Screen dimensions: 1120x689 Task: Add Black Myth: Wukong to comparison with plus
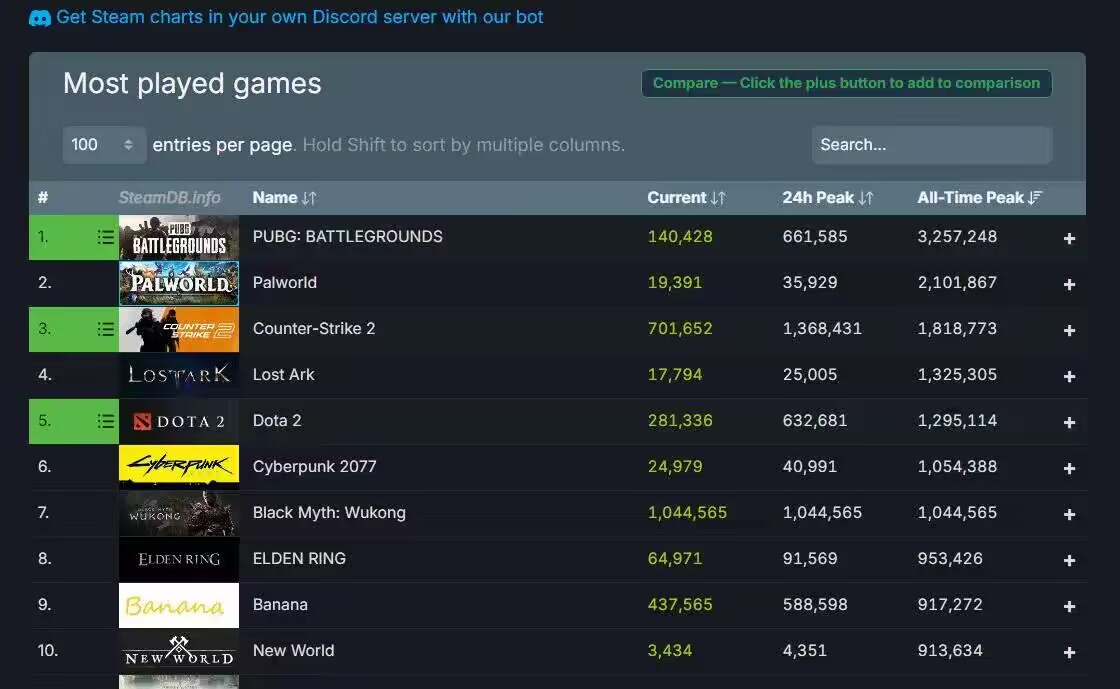(1069, 514)
